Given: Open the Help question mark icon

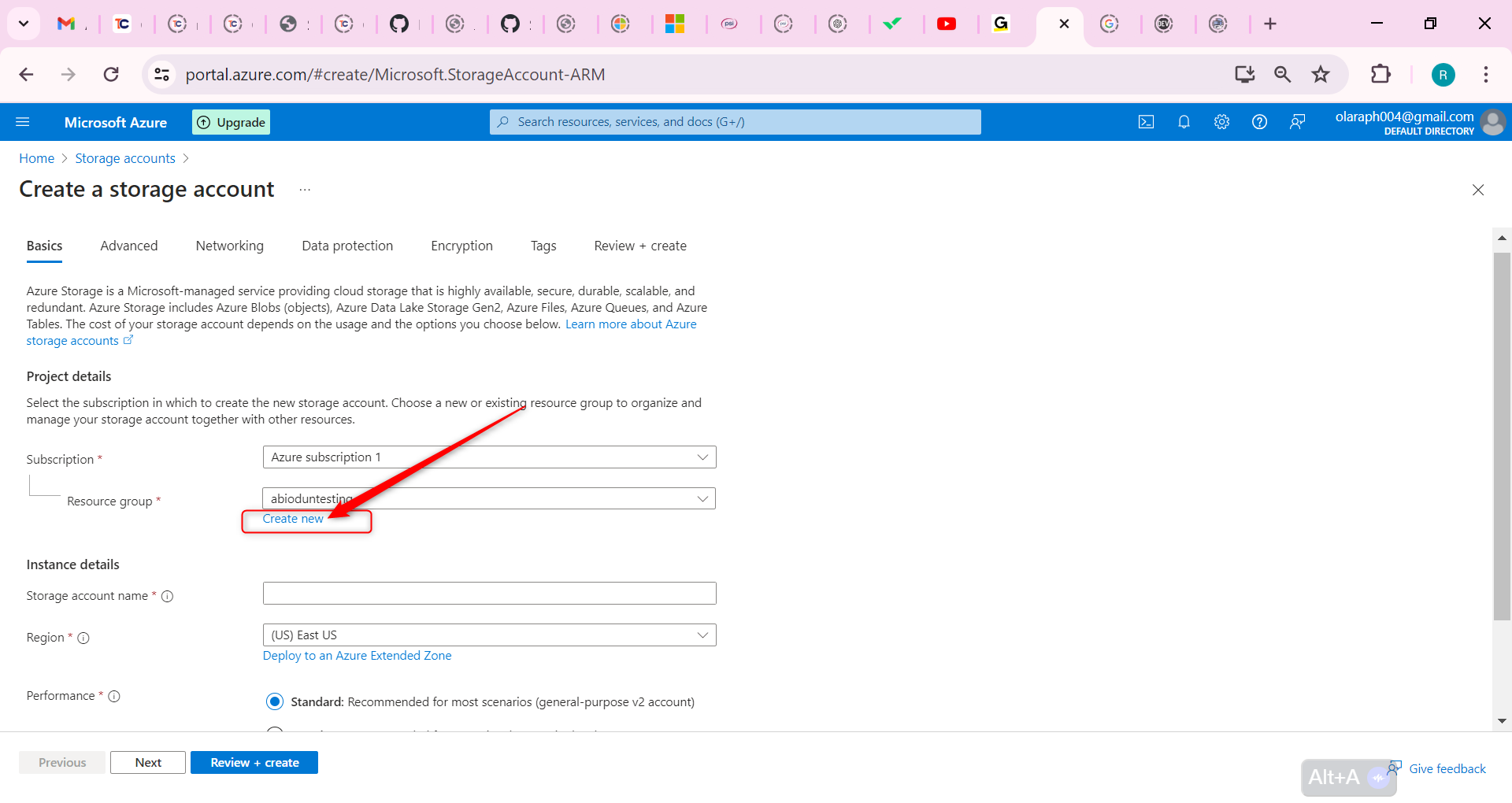Looking at the screenshot, I should pos(1259,122).
